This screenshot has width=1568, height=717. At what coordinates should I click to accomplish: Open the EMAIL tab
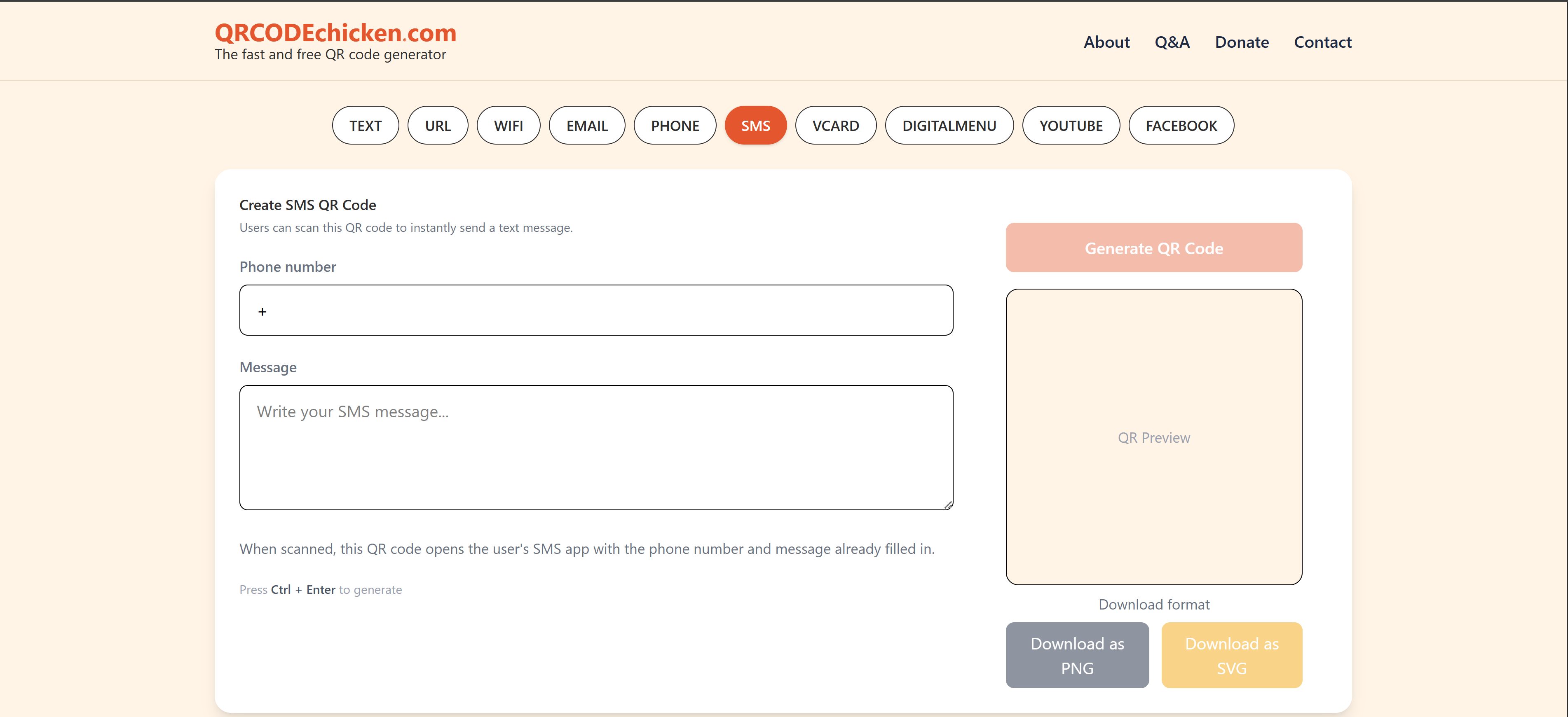click(587, 125)
